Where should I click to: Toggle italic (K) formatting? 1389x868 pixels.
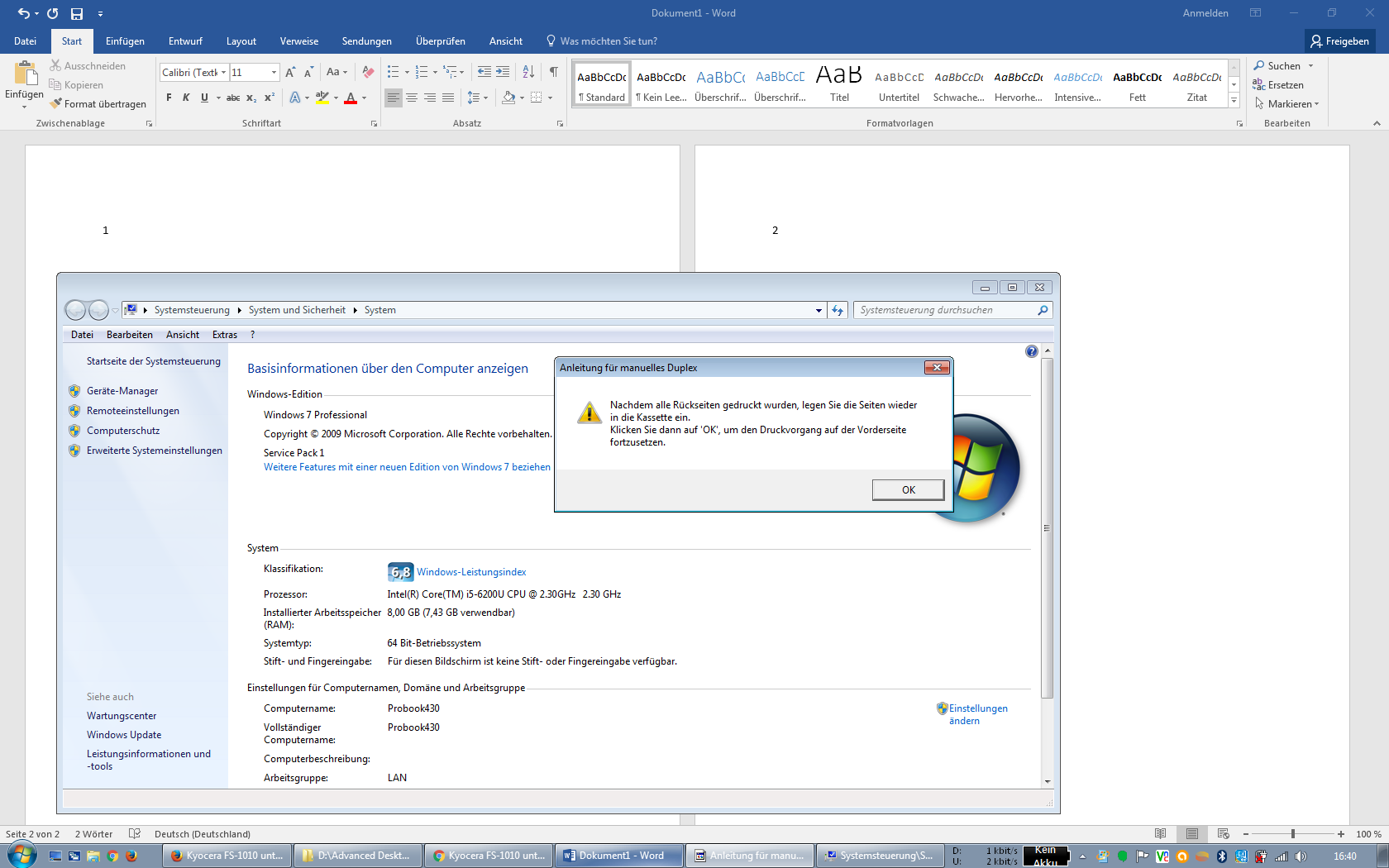point(186,98)
